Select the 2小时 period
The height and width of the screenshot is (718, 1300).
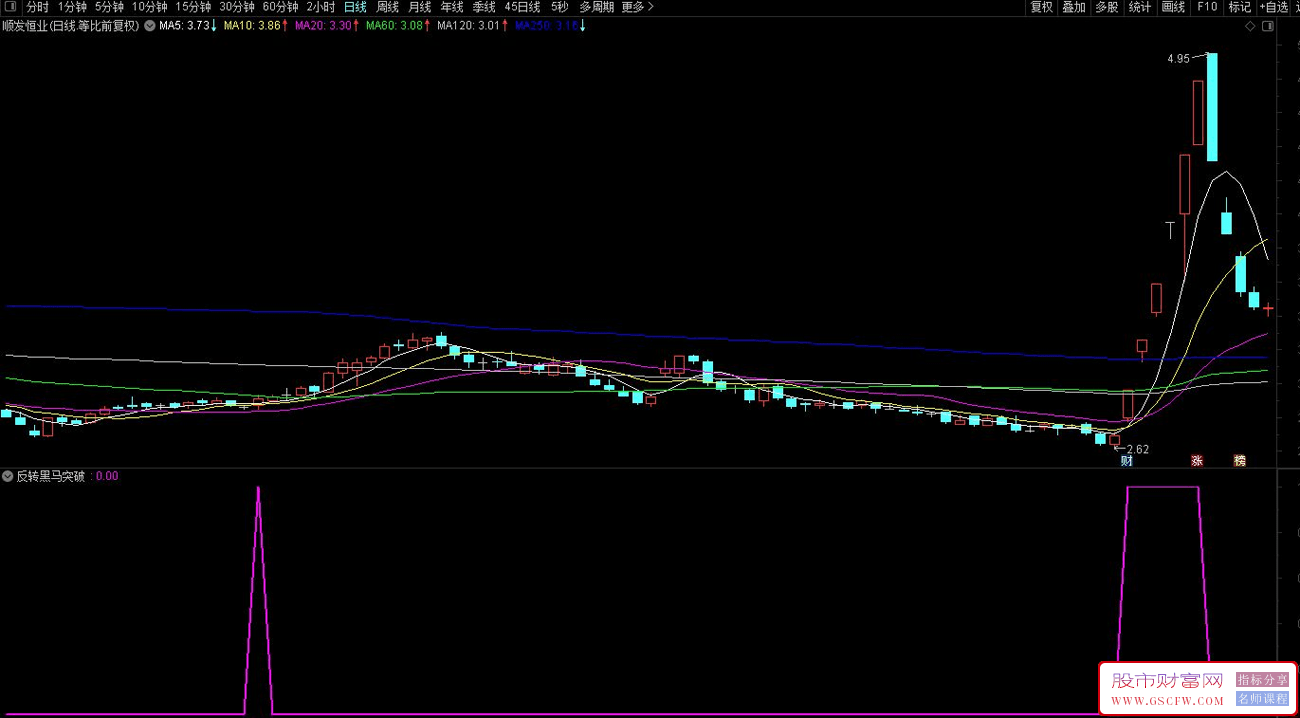click(x=321, y=7)
